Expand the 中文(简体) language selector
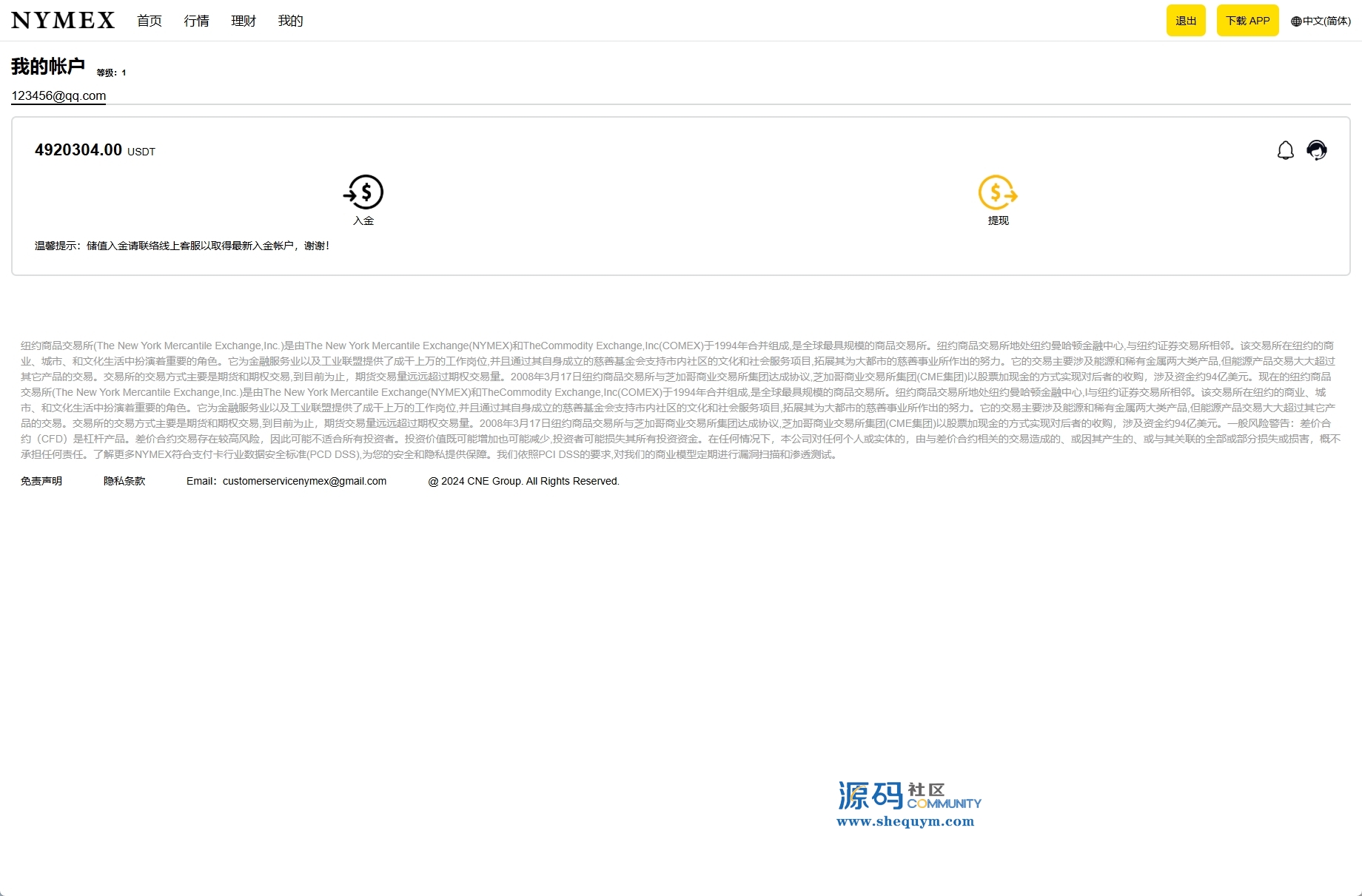Image resolution: width=1362 pixels, height=896 pixels. pyautogui.click(x=1326, y=21)
